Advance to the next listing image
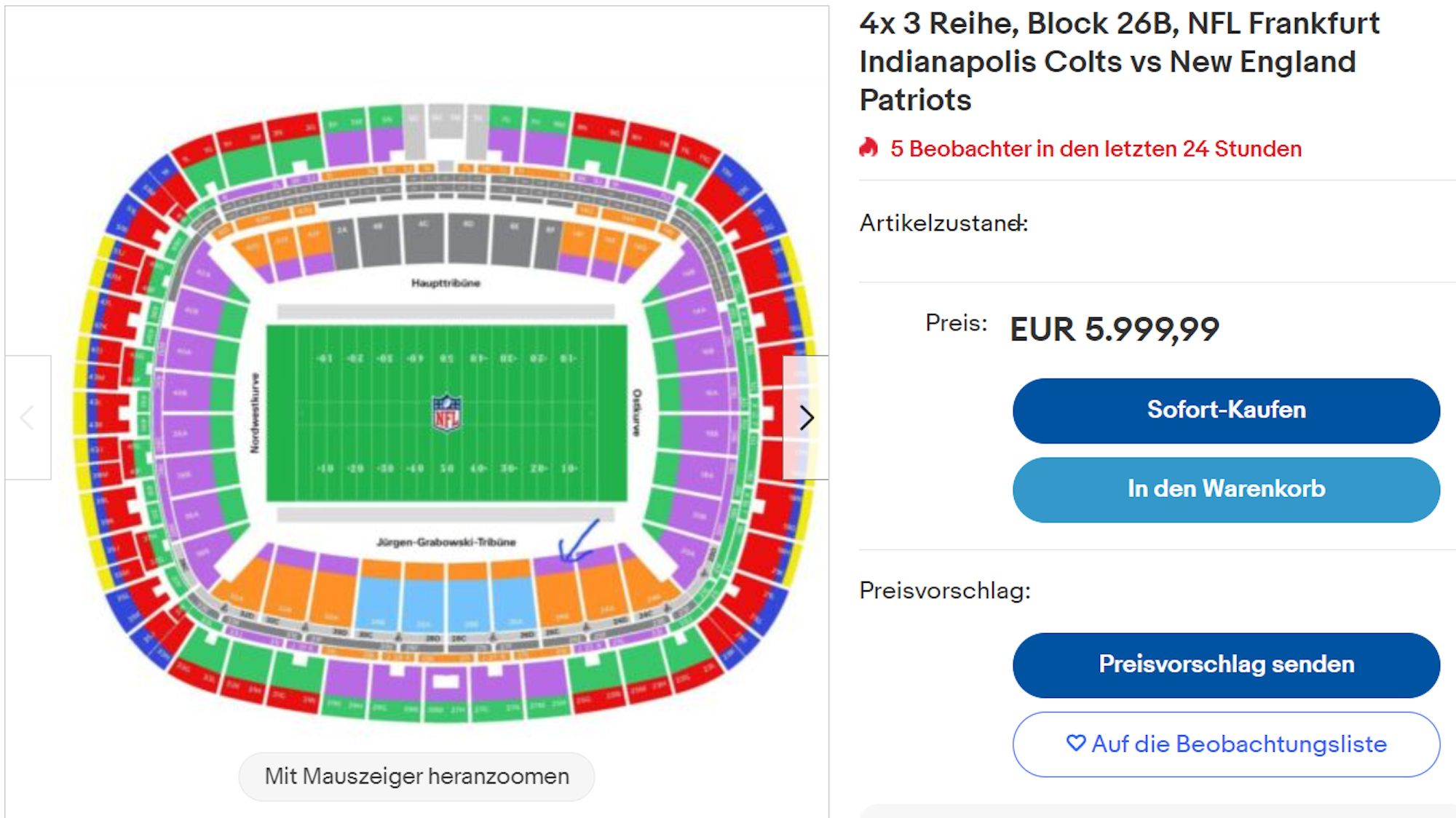Image resolution: width=1456 pixels, height=818 pixels. tap(807, 418)
